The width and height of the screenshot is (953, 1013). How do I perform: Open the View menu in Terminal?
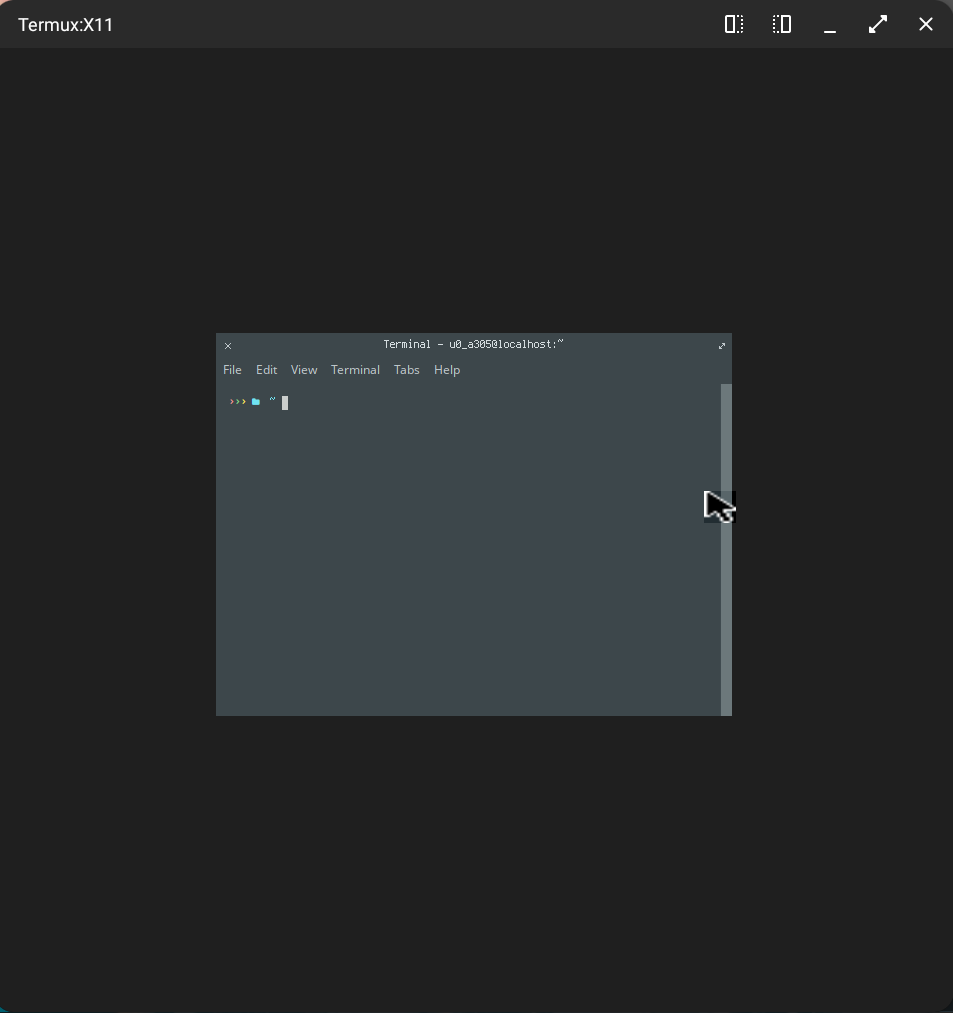pyautogui.click(x=304, y=370)
